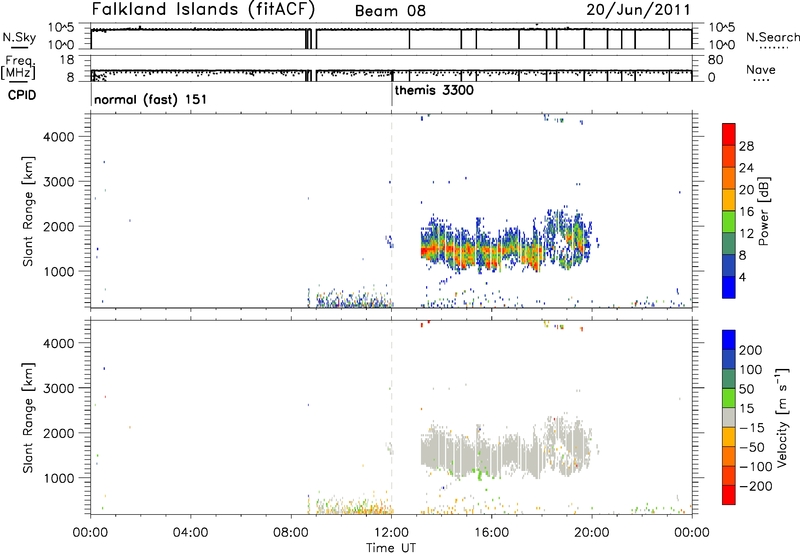Click the 'Power [dB]' color bar label
Image resolution: width=800 pixels, height=554 pixels.
[x=764, y=211]
